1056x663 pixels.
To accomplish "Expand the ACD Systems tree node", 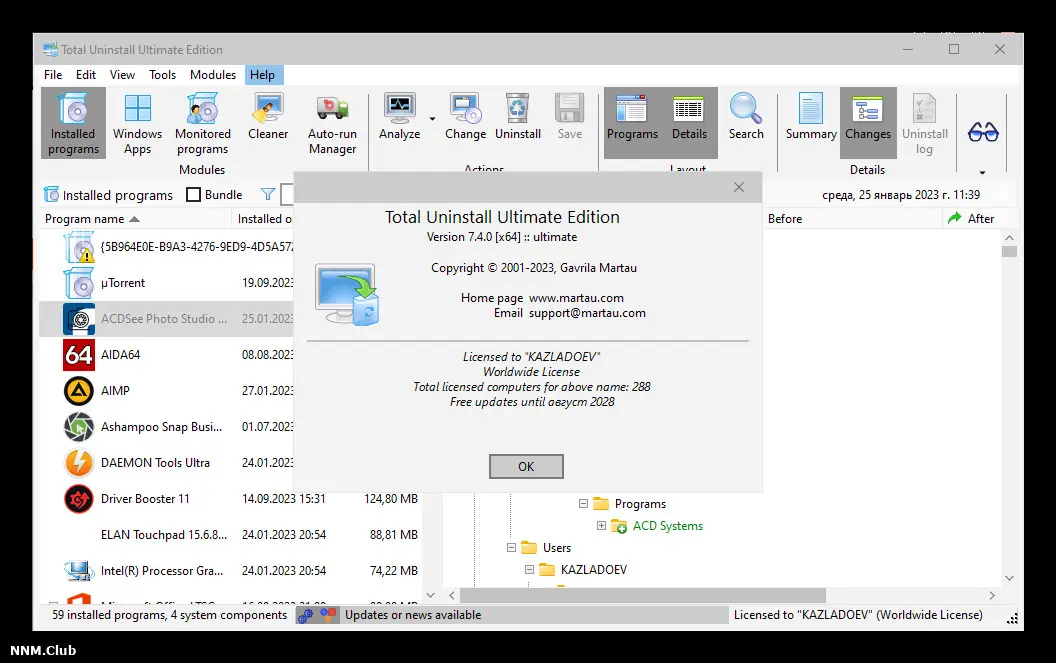I will tap(600, 525).
